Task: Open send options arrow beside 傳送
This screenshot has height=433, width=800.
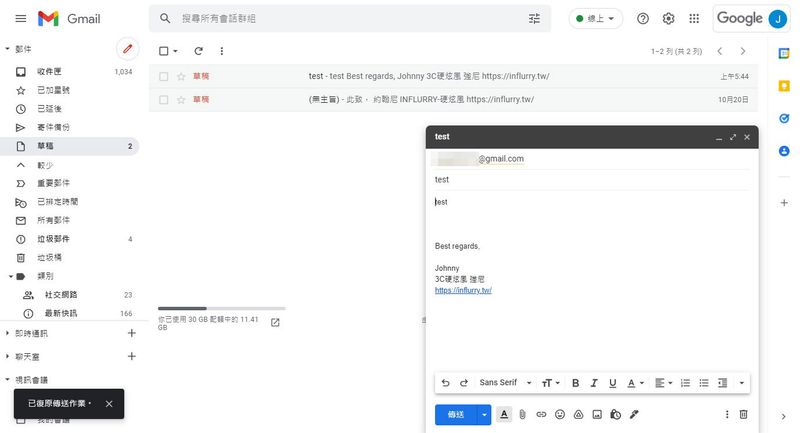Action: pos(484,415)
